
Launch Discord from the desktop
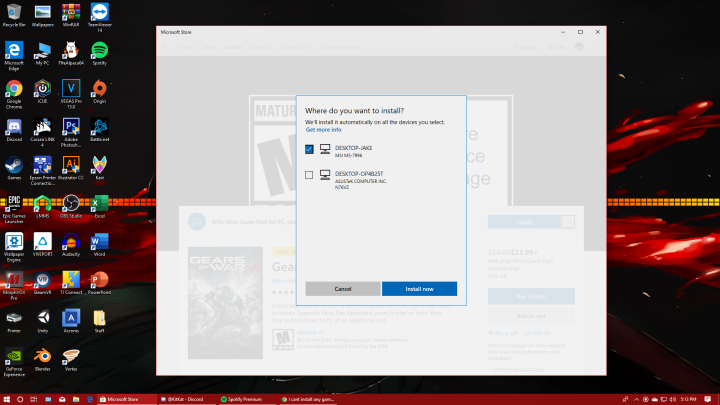14,127
